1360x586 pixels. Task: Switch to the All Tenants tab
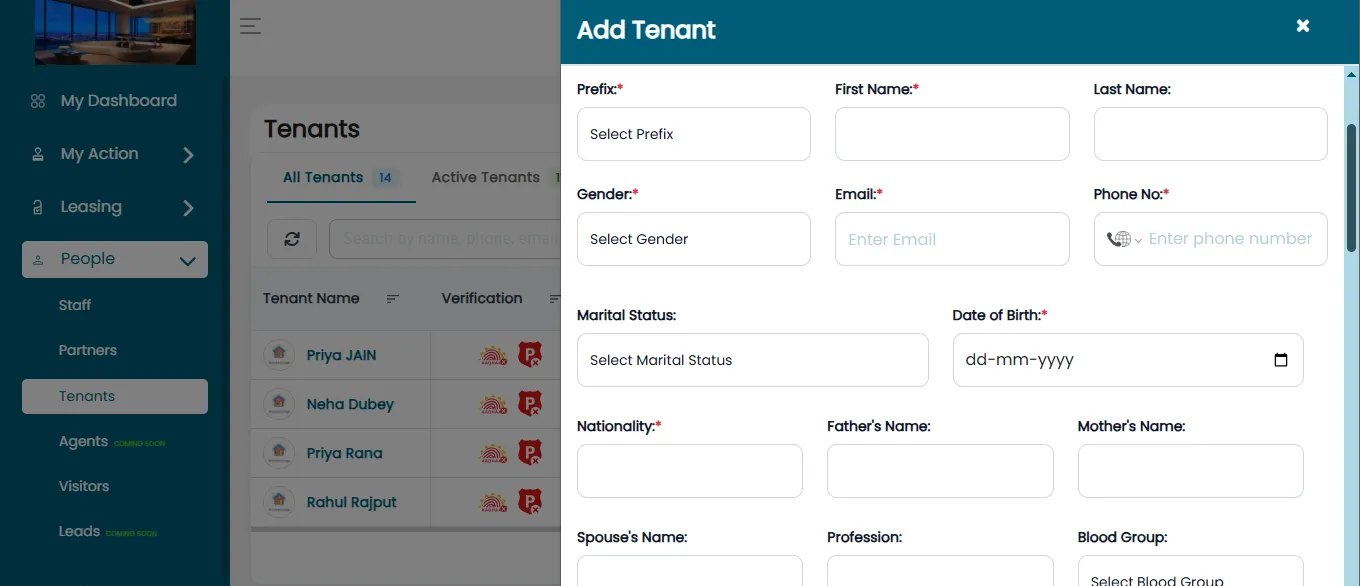click(339, 178)
